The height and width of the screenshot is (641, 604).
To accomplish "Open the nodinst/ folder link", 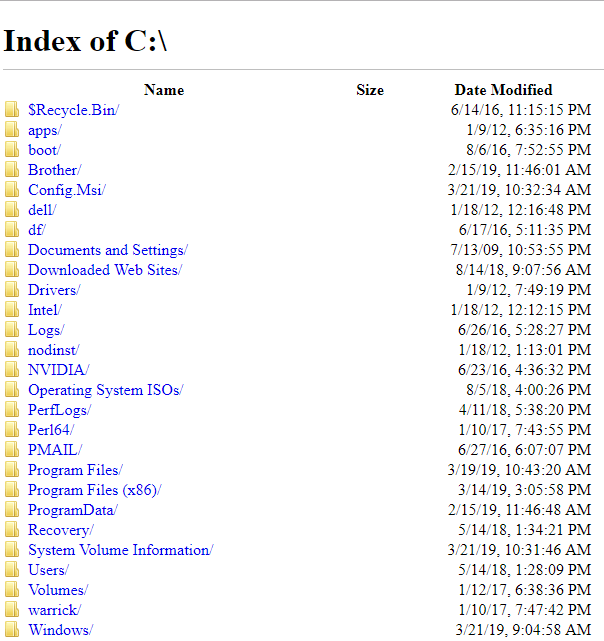I will point(54,350).
